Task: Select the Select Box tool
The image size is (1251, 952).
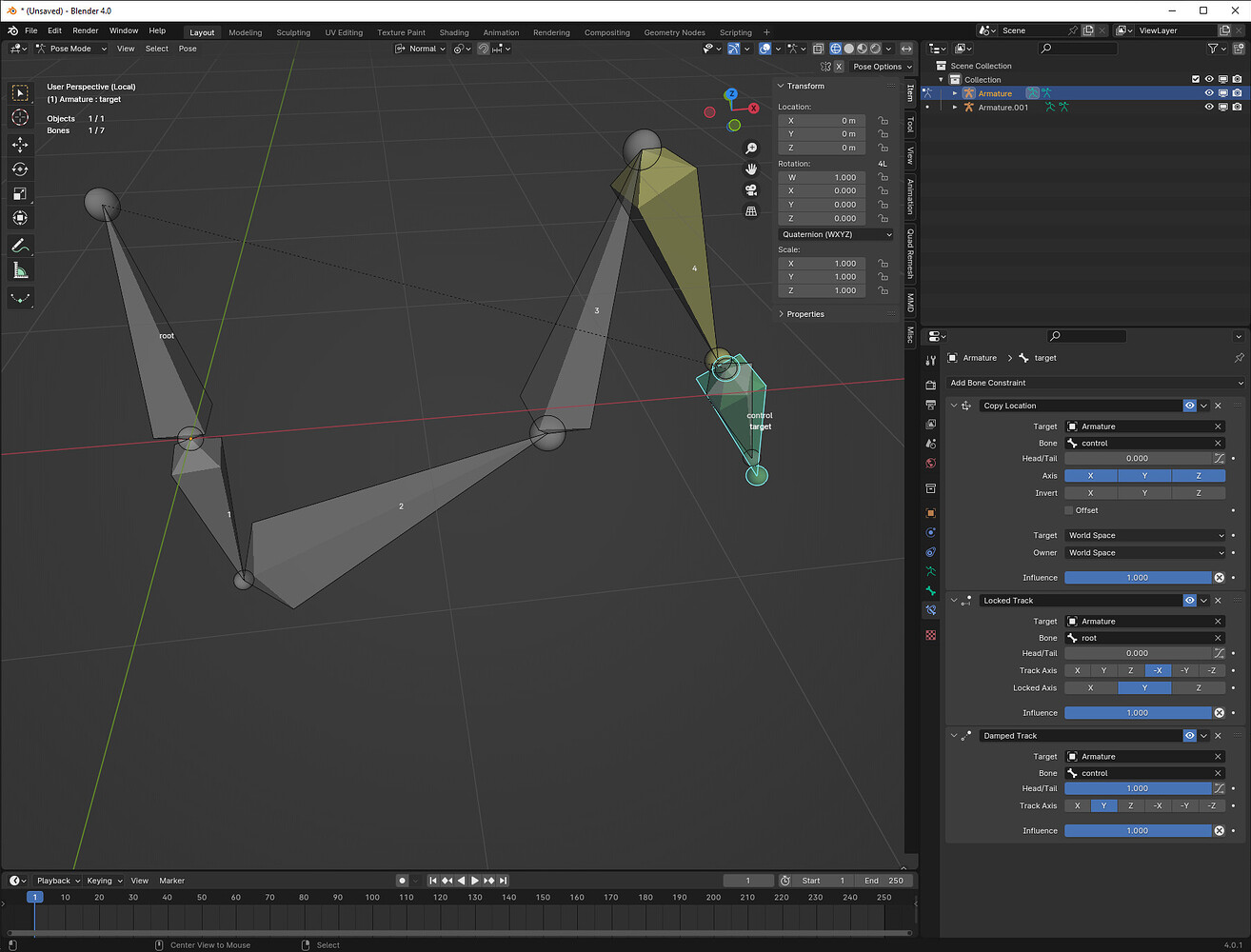Action: (20, 92)
